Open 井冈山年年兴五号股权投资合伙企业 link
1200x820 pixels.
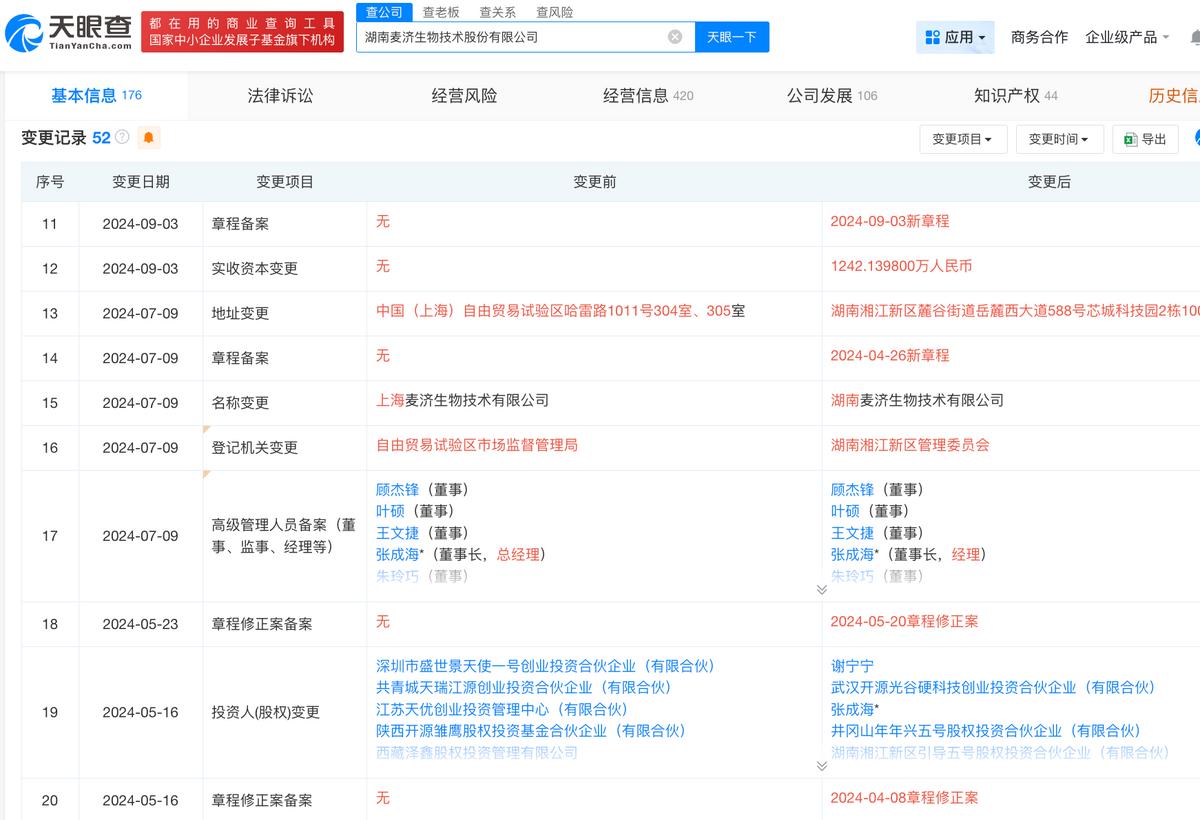[986, 731]
